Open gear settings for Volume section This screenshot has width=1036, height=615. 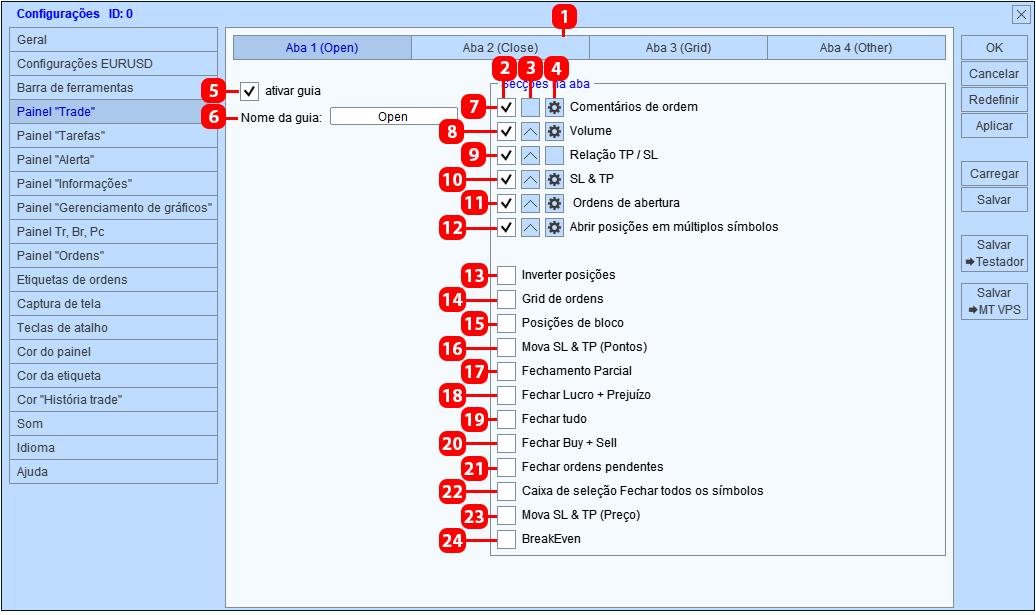554,131
